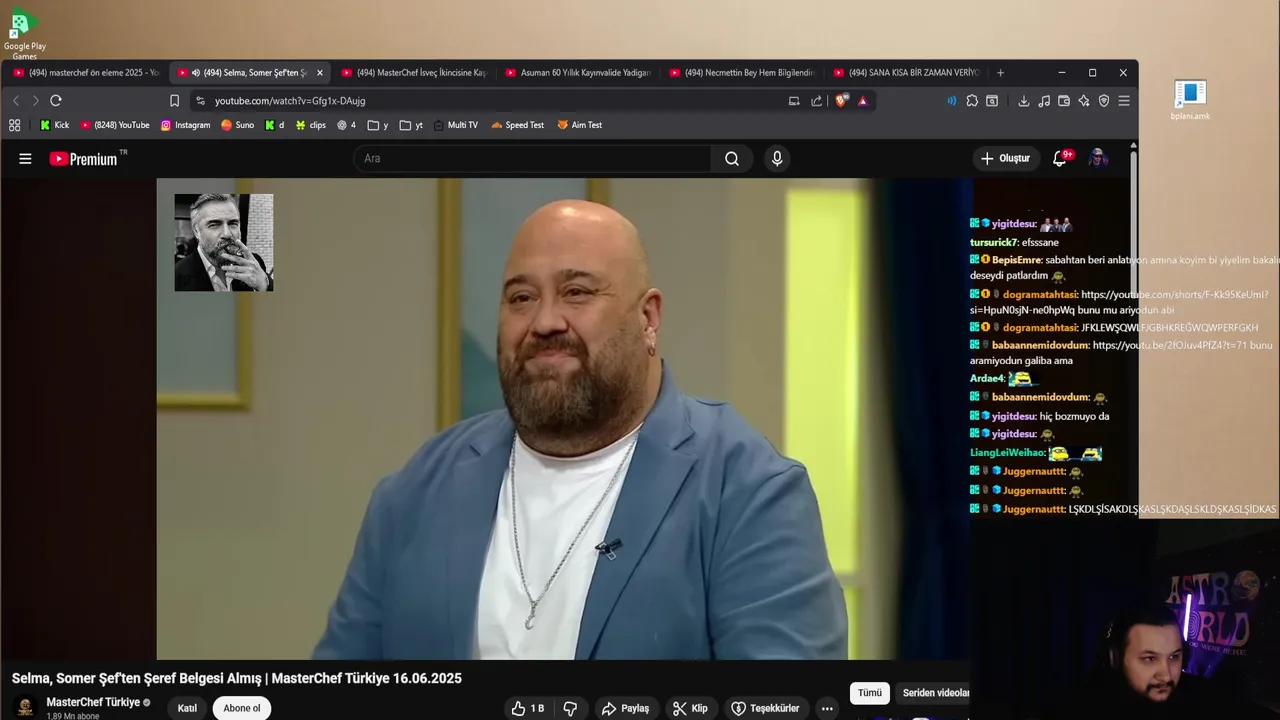Screen dimensions: 1280x720
Task: Click the Paylaş share button
Action: click(625, 708)
